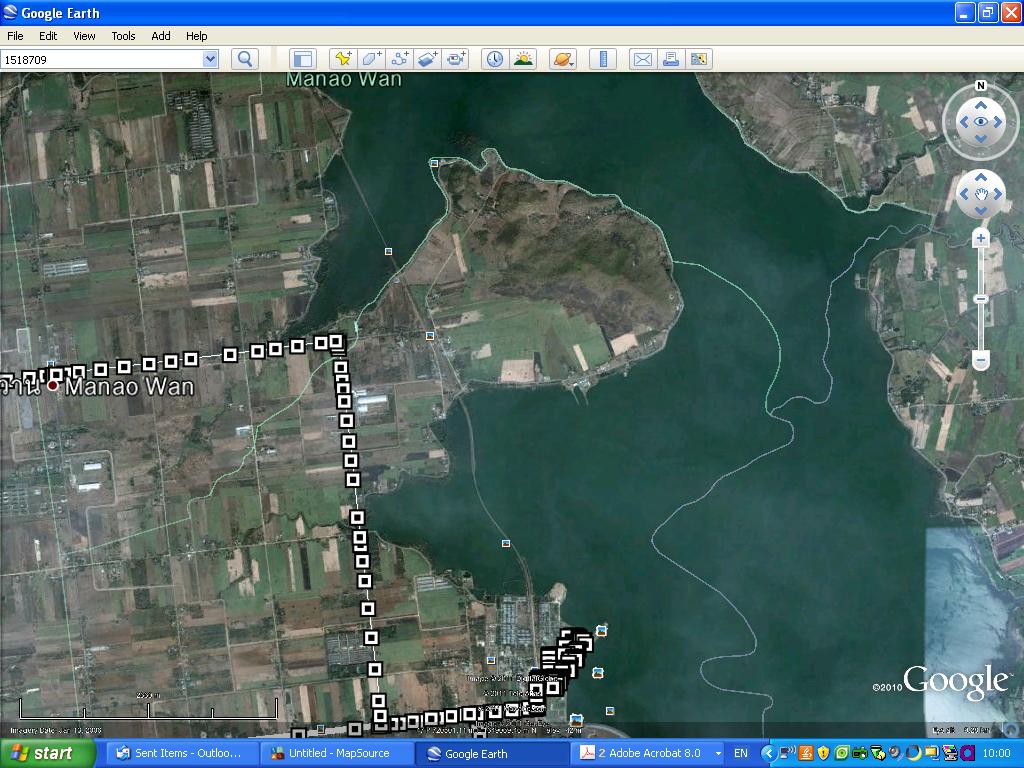Viewport: 1024px width, 768px height.
Task: Click the zoom slider handle
Action: [981, 298]
